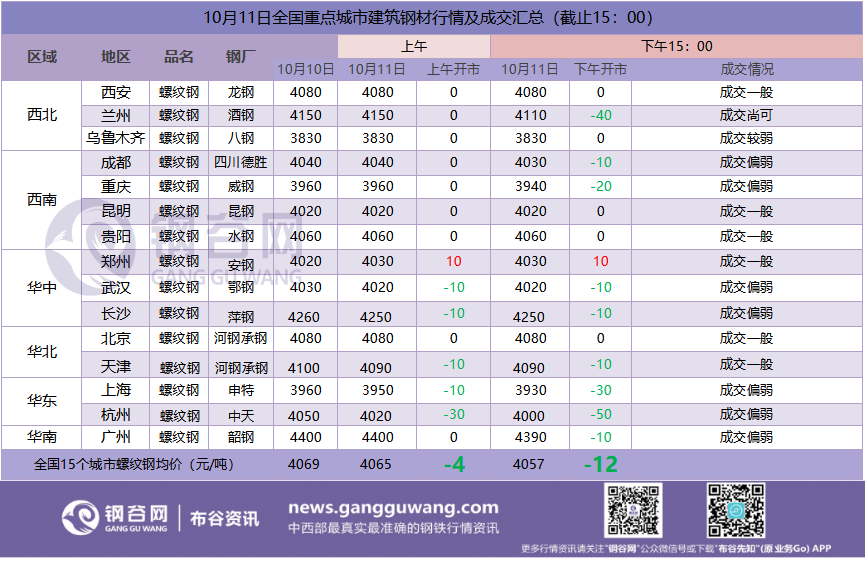Click the 上午开市 column header
Screen dimensions: 865x571
point(453,70)
